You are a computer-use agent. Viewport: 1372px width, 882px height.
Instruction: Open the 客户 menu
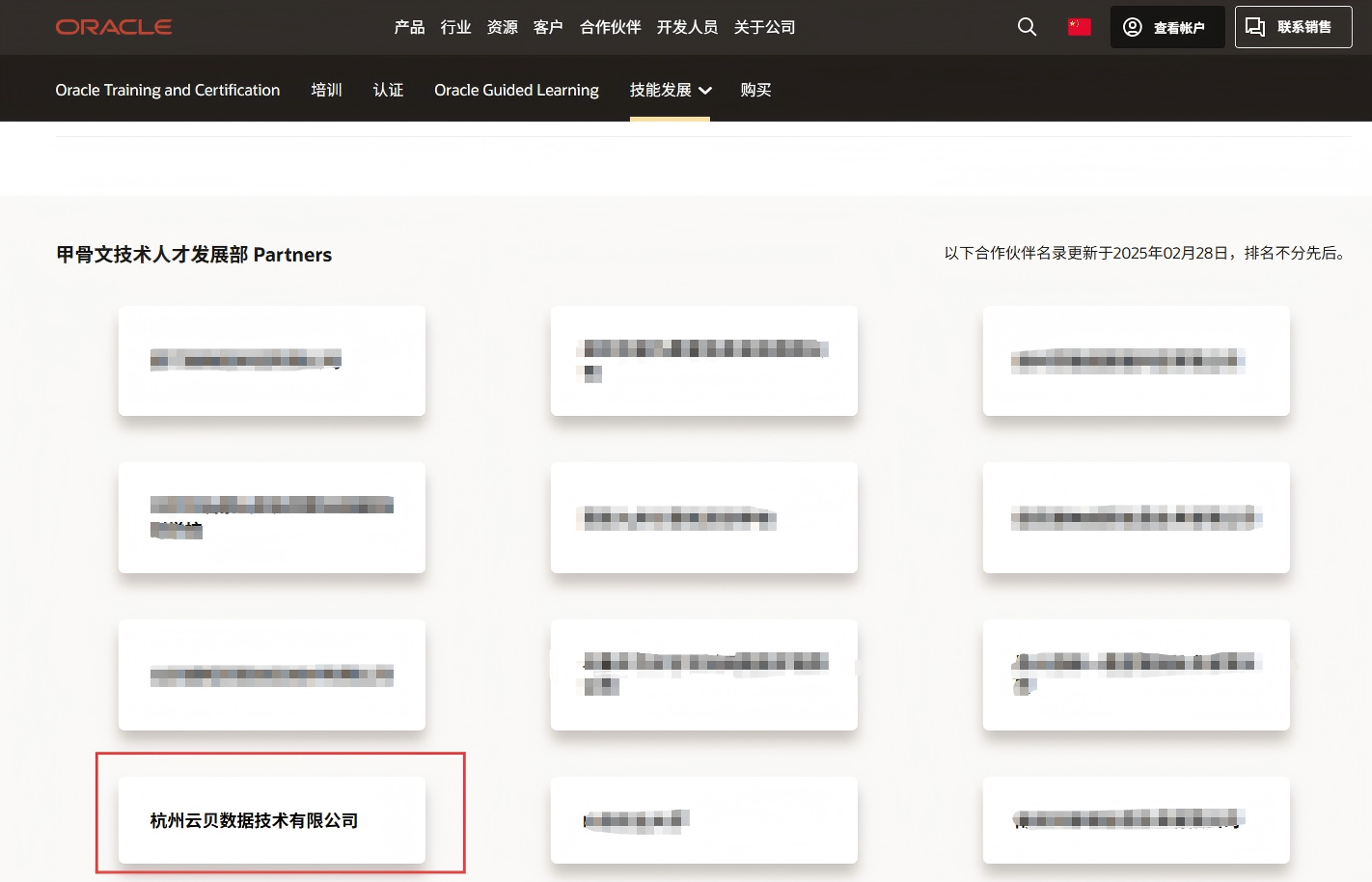pos(548,27)
